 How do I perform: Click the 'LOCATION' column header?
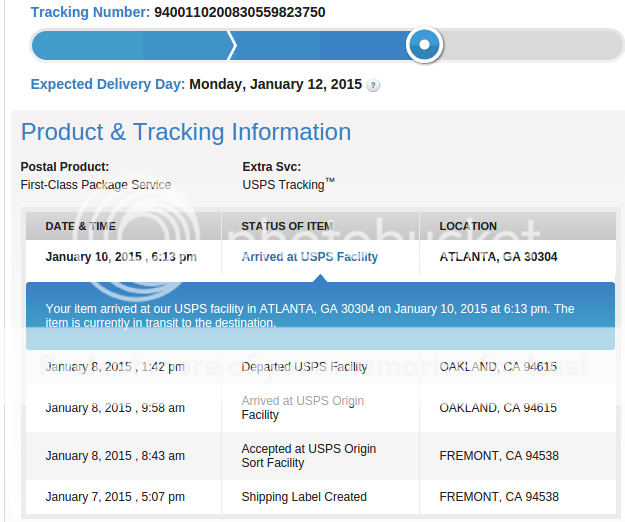point(468,226)
